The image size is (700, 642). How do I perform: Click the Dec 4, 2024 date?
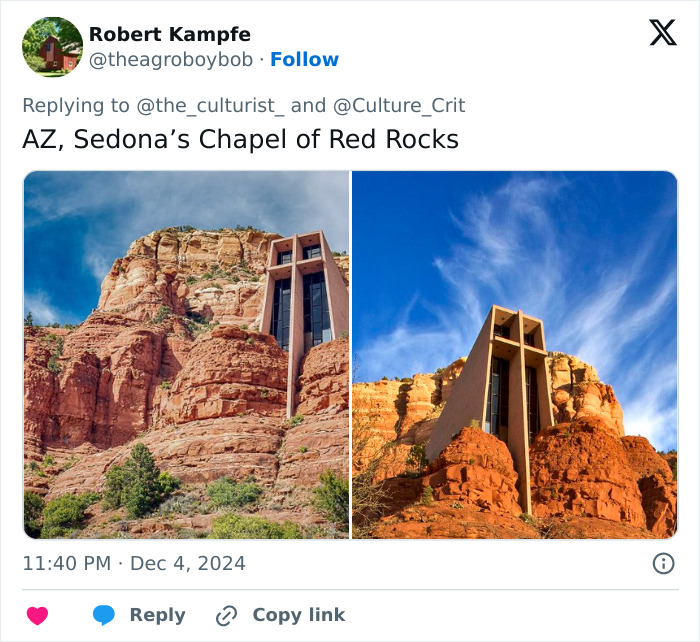[x=187, y=564]
